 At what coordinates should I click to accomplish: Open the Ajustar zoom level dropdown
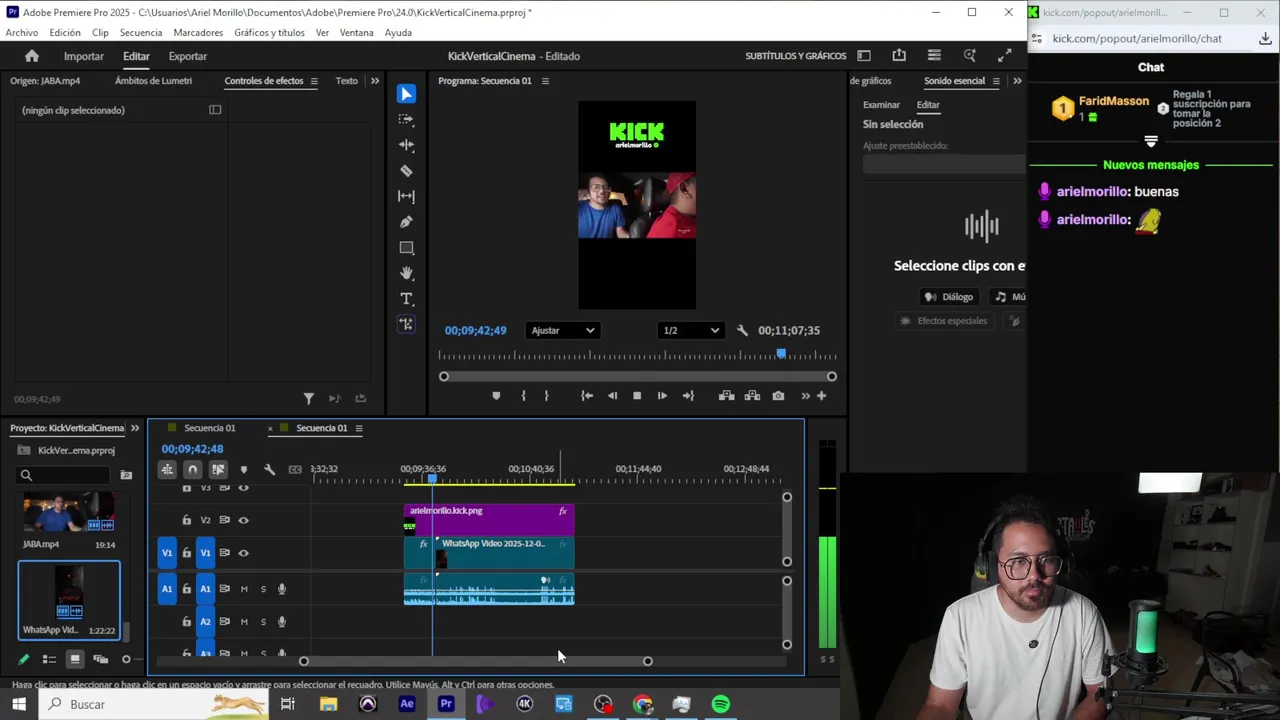(x=562, y=331)
